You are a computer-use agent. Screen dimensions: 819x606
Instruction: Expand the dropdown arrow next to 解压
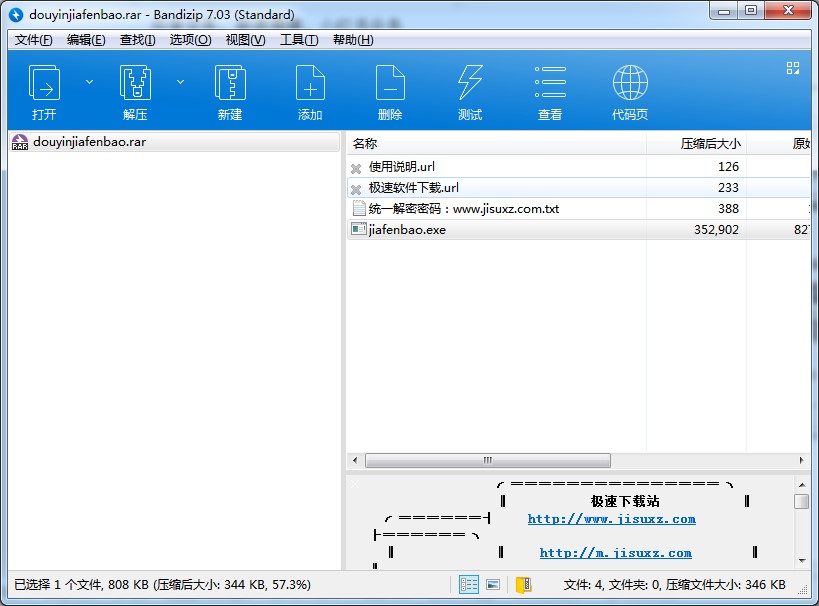point(180,82)
